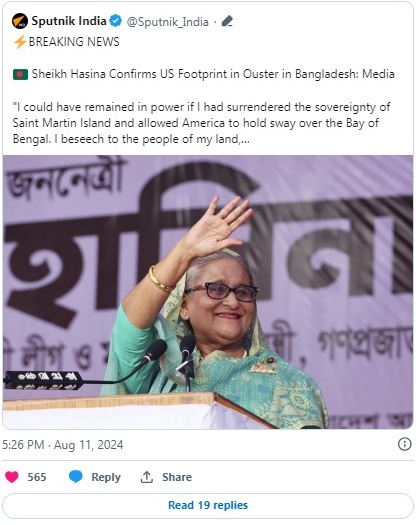Screen dimensions: 416x525
Task: Open the Sputnik India display name
Action: [69, 21]
